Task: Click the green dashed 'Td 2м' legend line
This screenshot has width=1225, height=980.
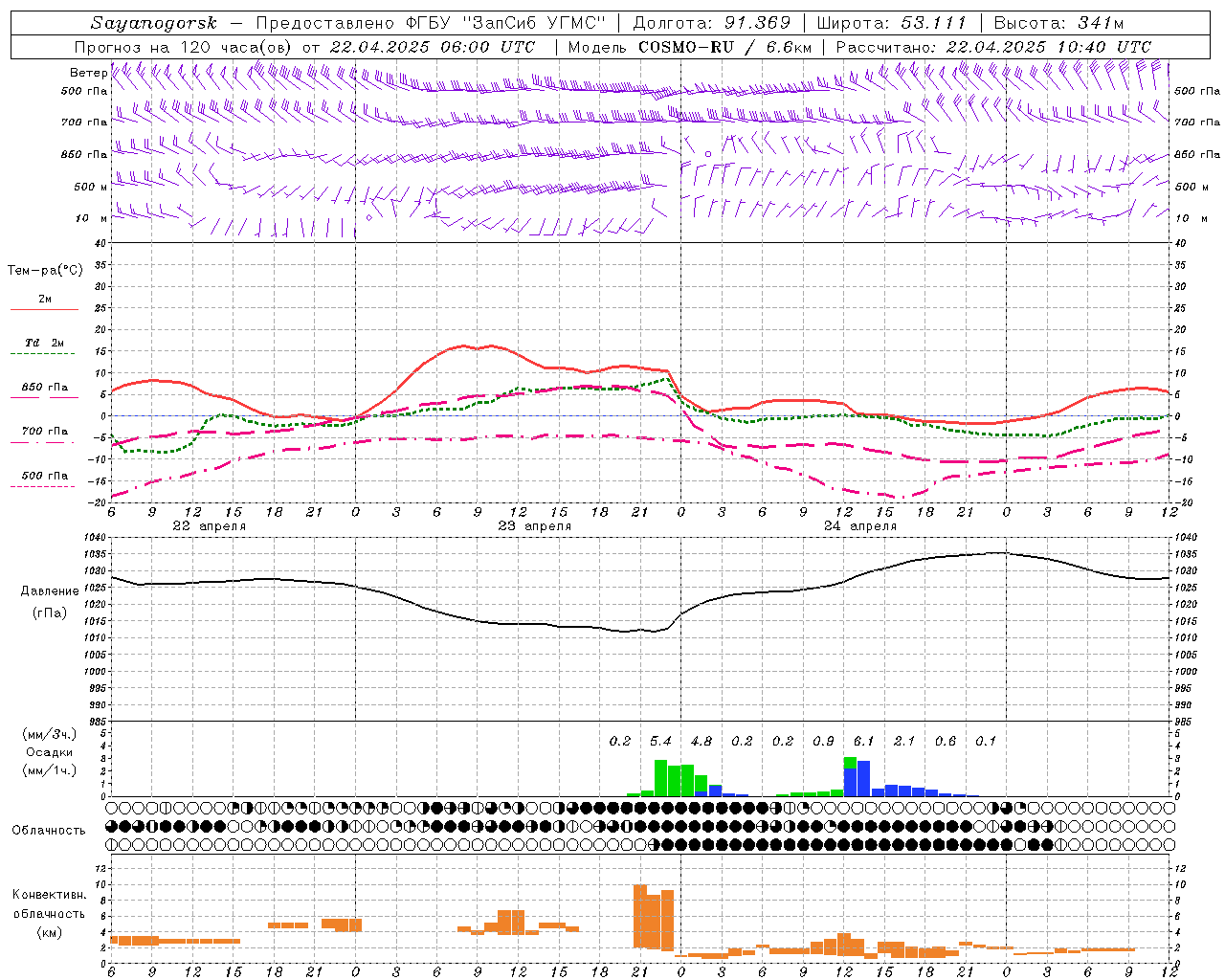Action: coord(42,354)
